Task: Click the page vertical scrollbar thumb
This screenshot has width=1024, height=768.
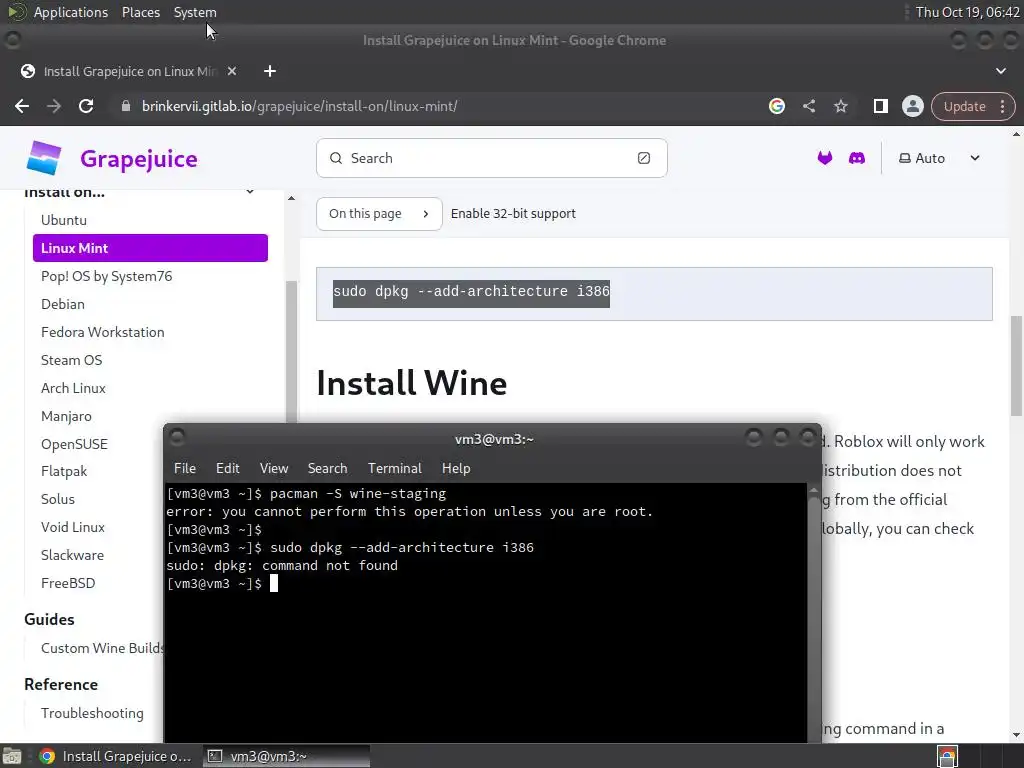Action: click(1016, 365)
